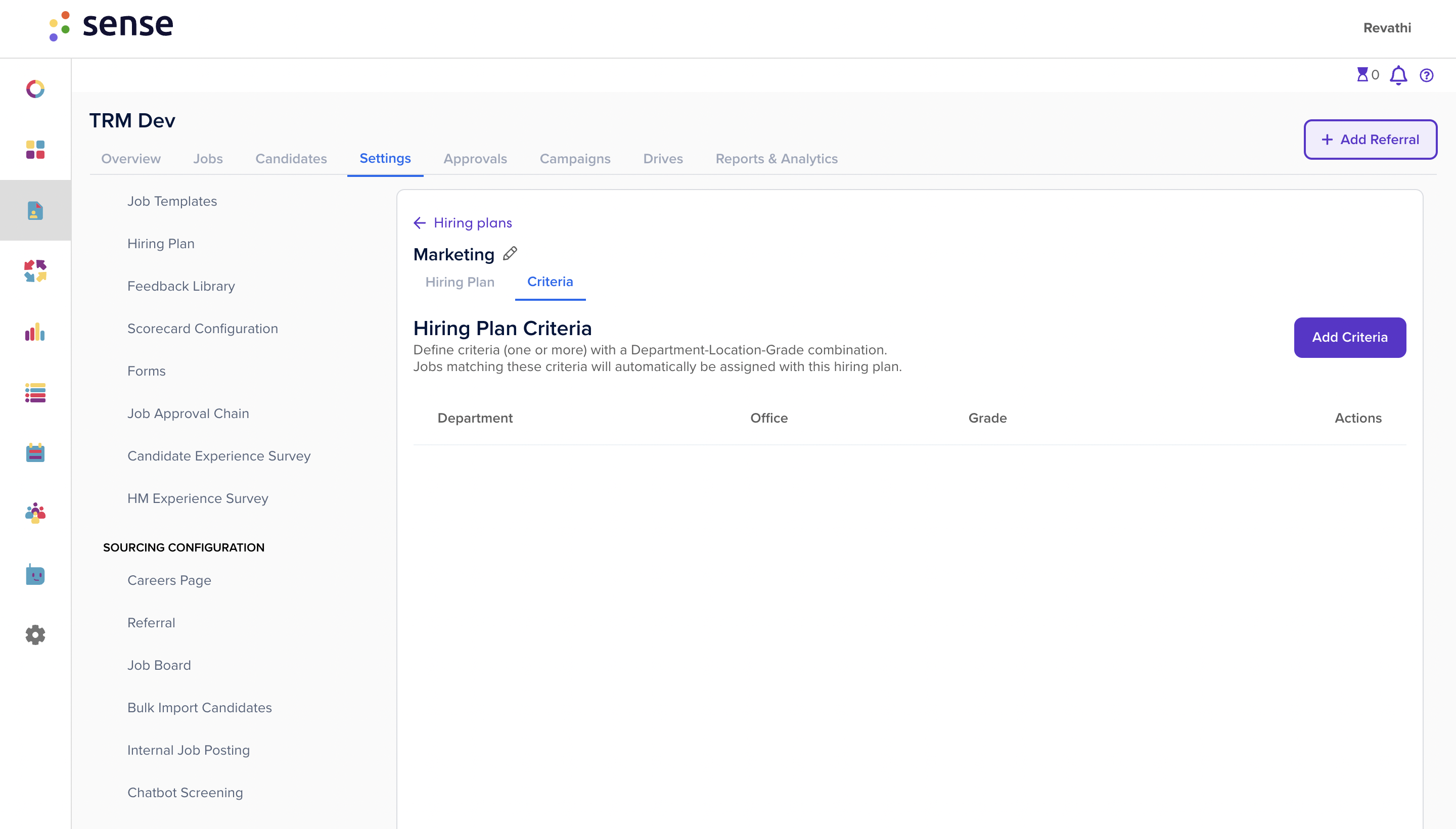Image resolution: width=1456 pixels, height=829 pixels.
Task: Click the help question mark icon
Action: pos(1426,75)
